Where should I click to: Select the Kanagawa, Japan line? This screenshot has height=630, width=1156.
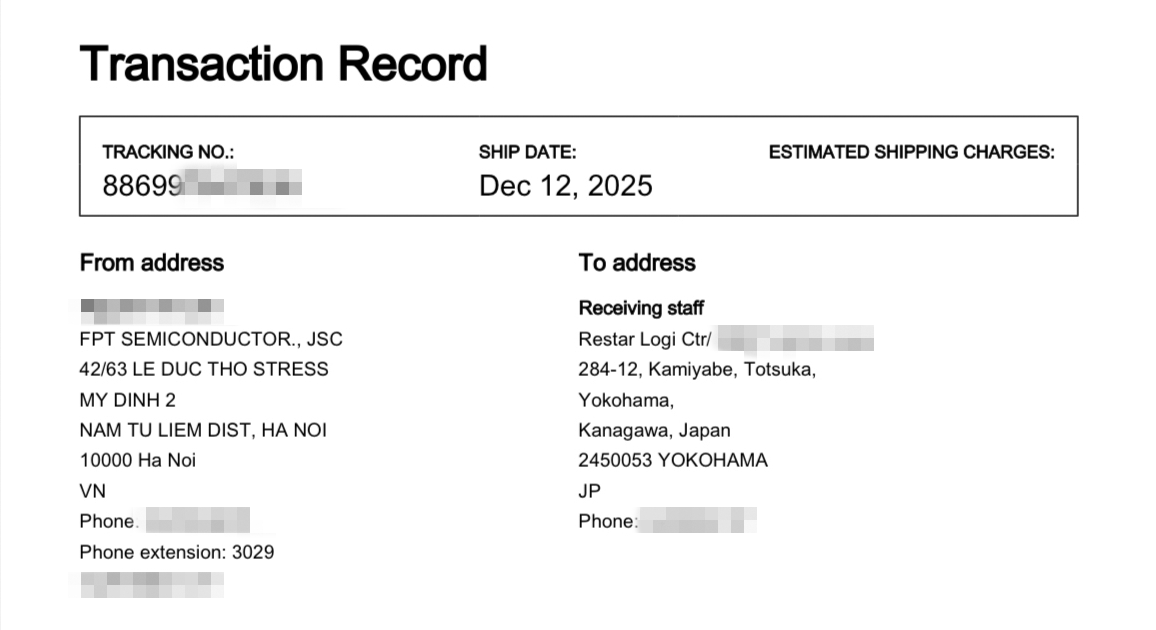pyautogui.click(x=654, y=430)
